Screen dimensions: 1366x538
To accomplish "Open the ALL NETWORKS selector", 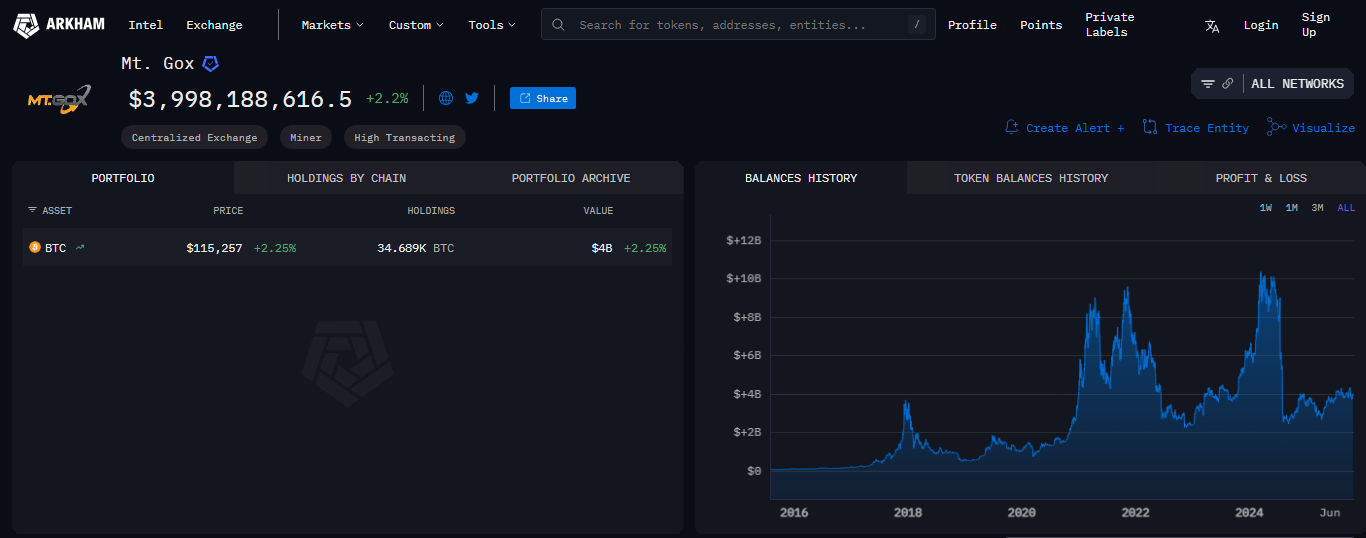I will point(1297,84).
